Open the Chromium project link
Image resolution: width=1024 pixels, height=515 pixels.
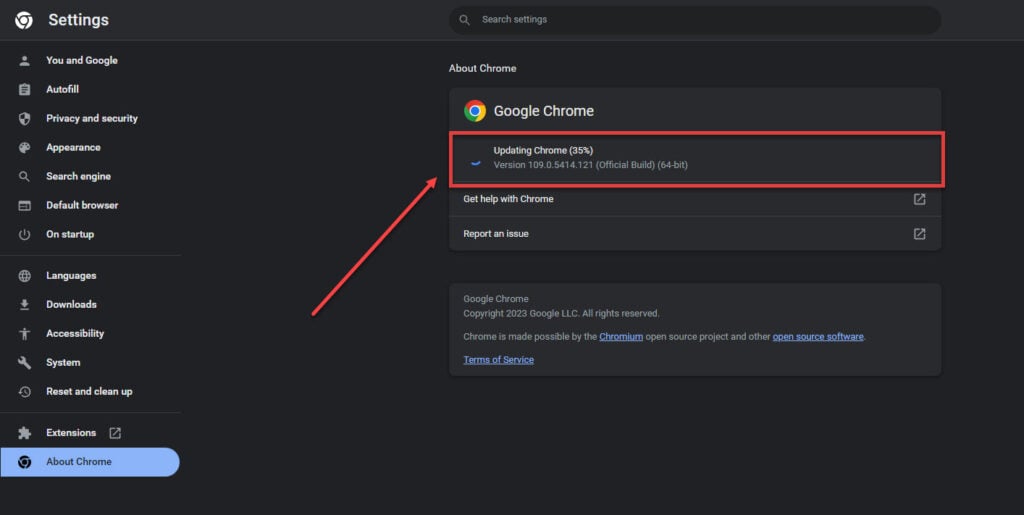621,337
